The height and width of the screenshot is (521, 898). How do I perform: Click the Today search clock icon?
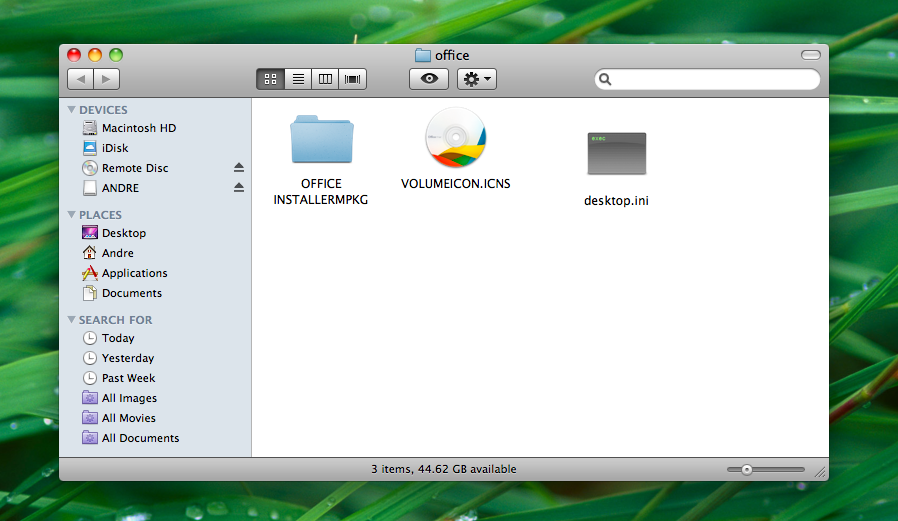click(x=89, y=338)
